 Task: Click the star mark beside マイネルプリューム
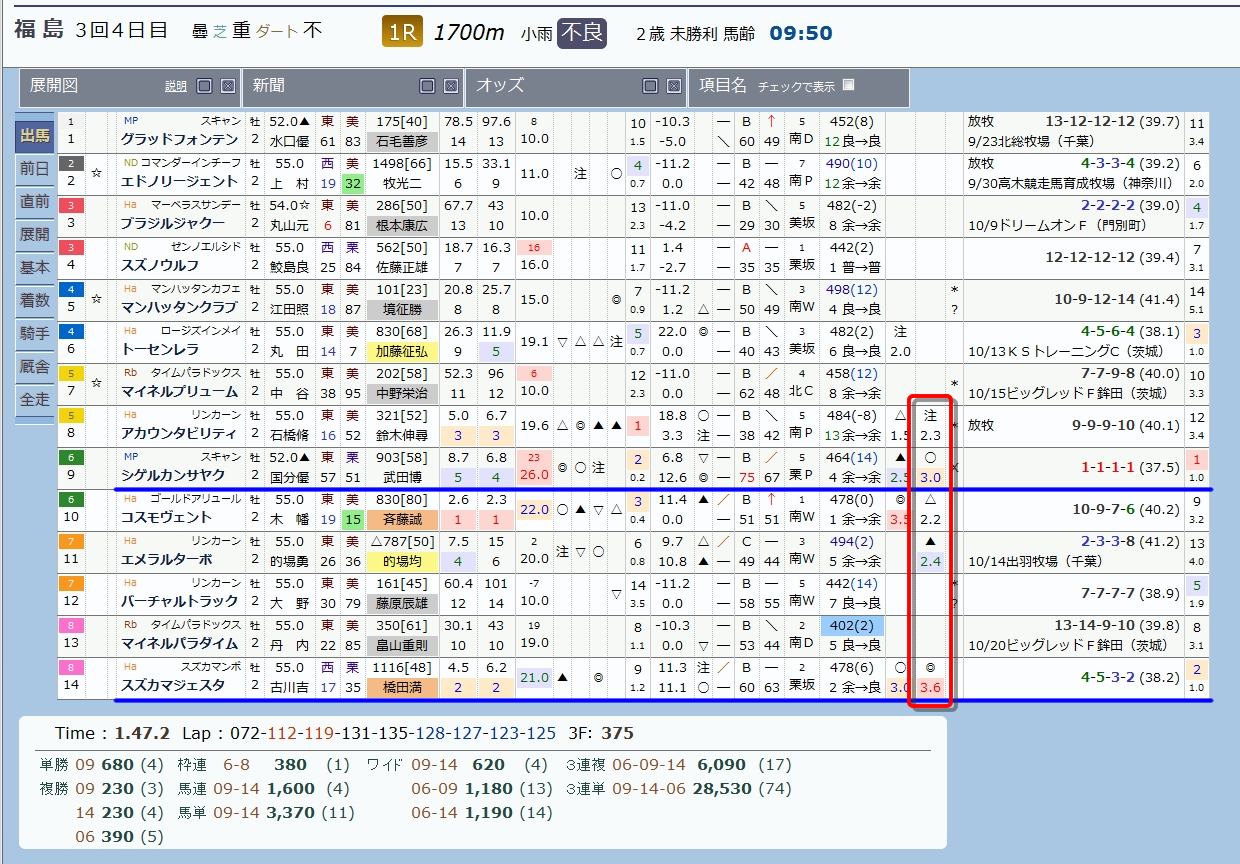point(98,382)
